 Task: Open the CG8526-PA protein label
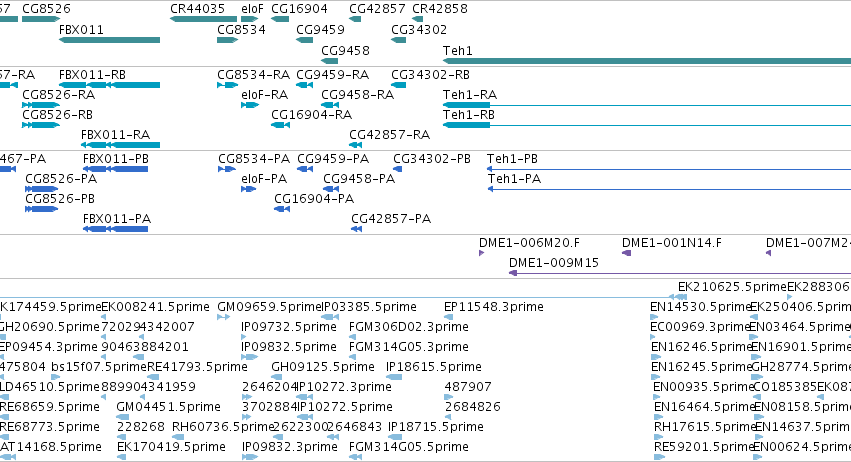tap(61, 179)
